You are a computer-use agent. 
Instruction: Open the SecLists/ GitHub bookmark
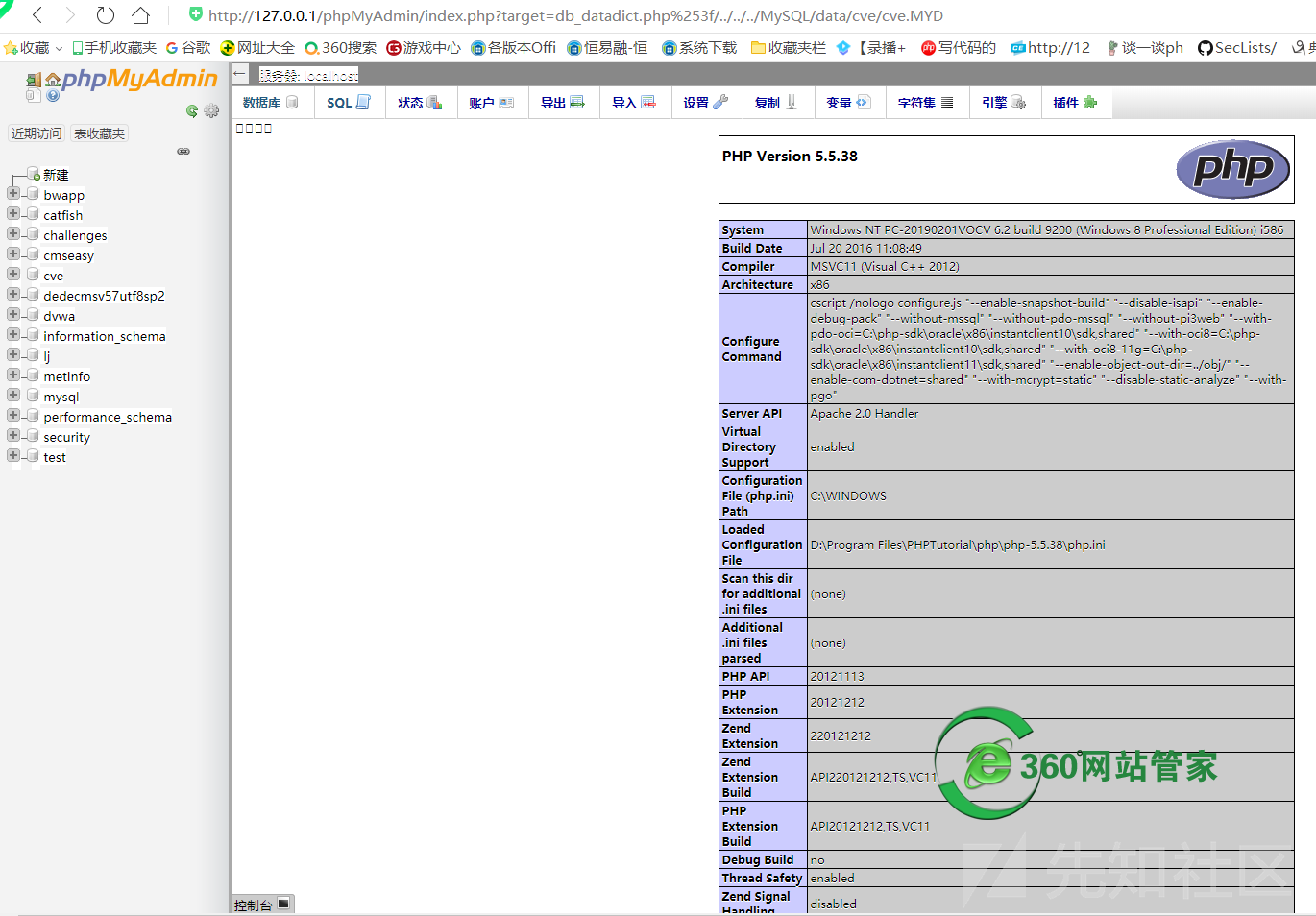pyautogui.click(x=1237, y=47)
